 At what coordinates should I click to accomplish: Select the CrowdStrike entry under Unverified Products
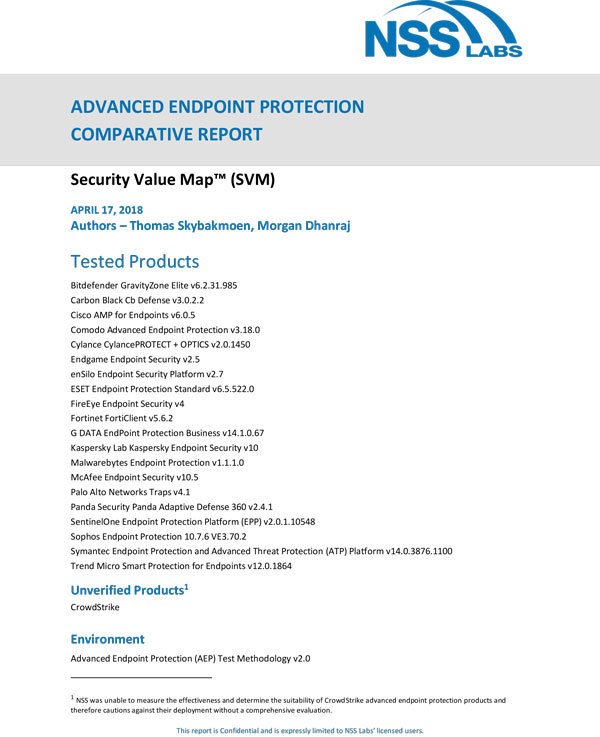[95, 607]
